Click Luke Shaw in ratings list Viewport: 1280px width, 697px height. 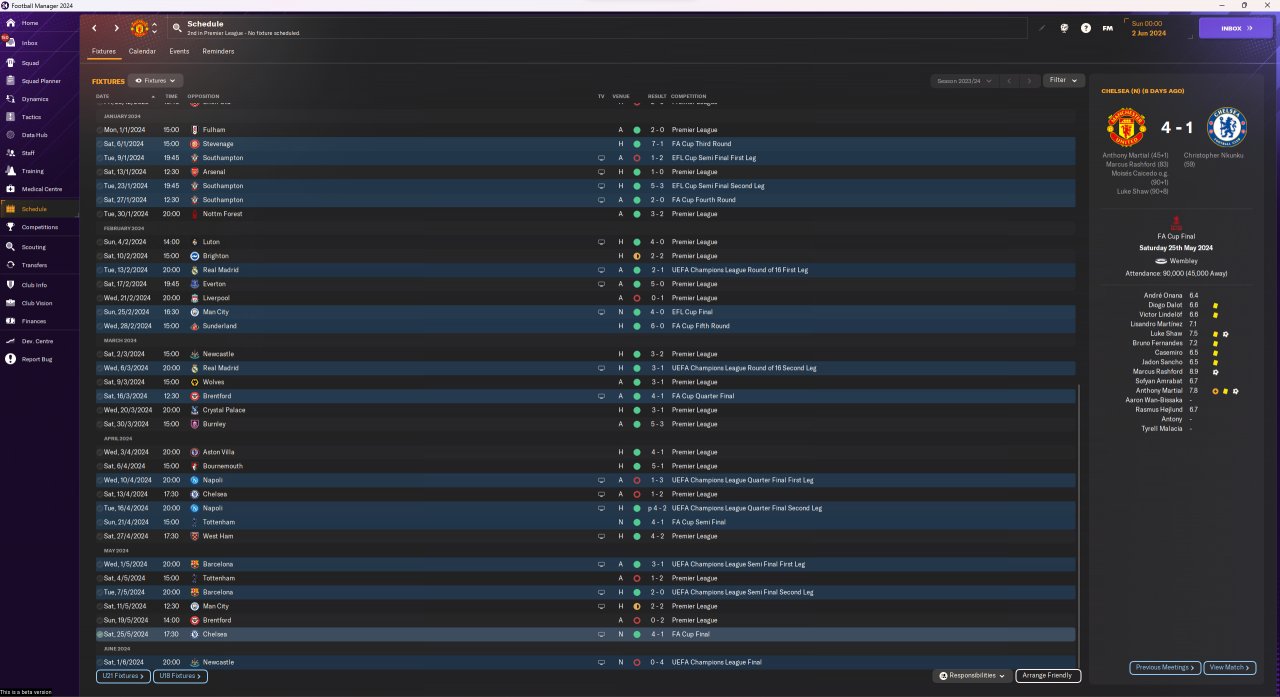coord(1167,334)
